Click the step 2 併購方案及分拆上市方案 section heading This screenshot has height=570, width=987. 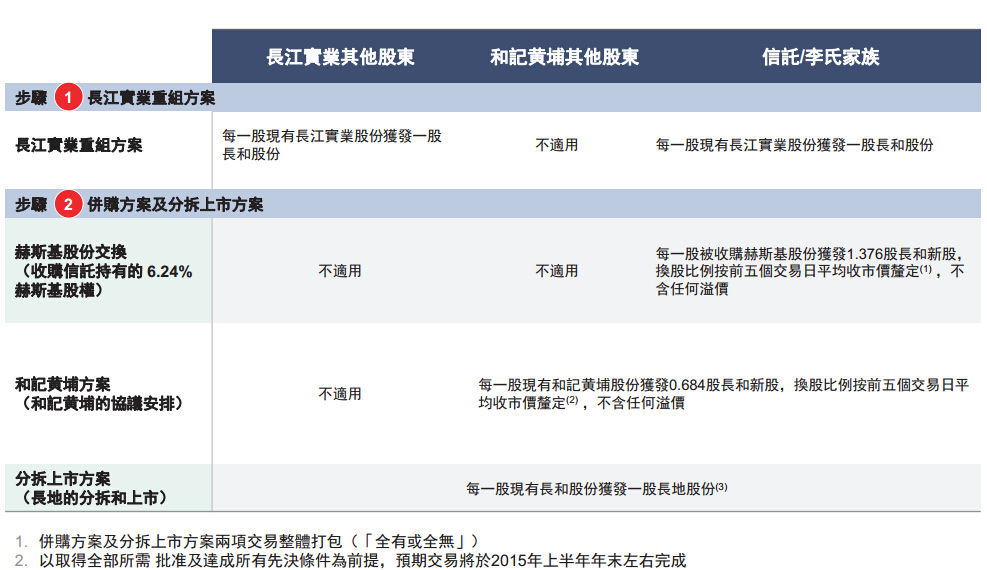coord(175,205)
